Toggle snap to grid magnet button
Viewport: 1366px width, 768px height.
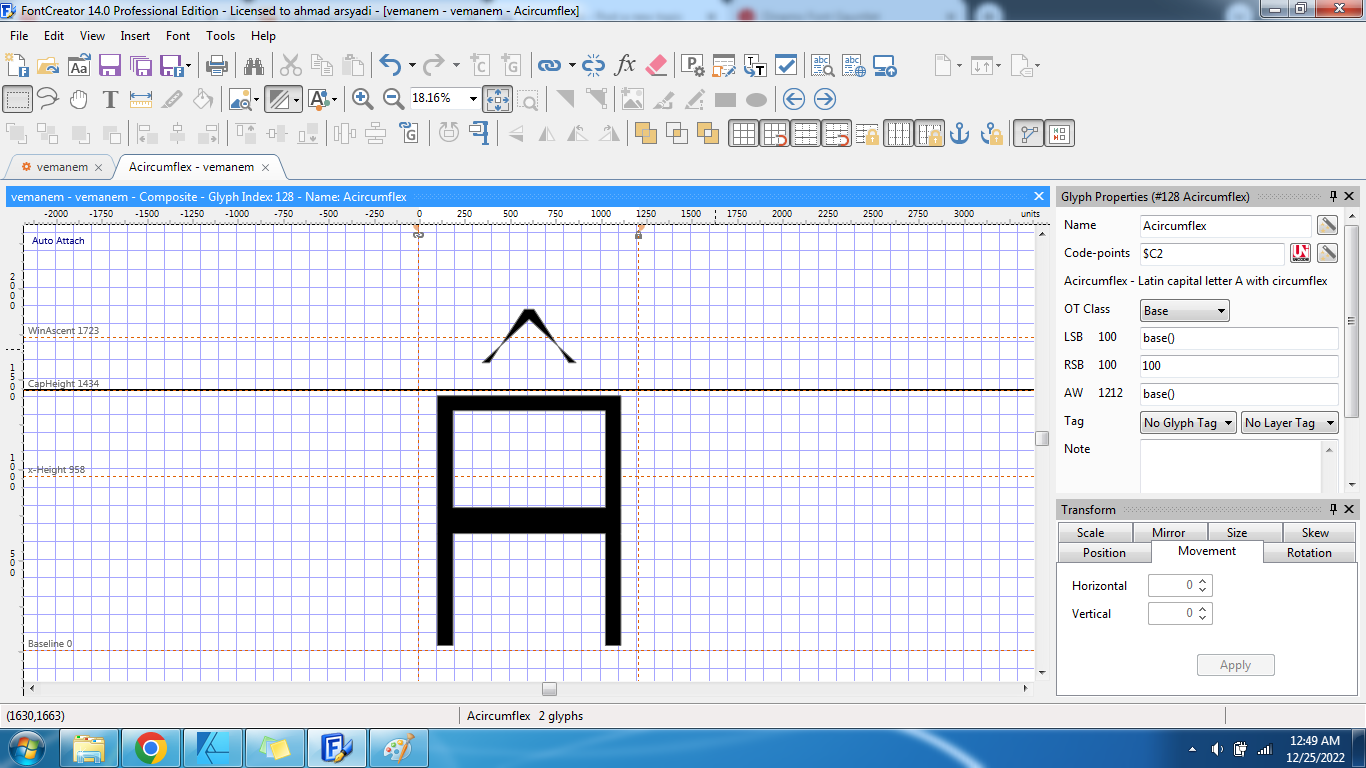(774, 133)
